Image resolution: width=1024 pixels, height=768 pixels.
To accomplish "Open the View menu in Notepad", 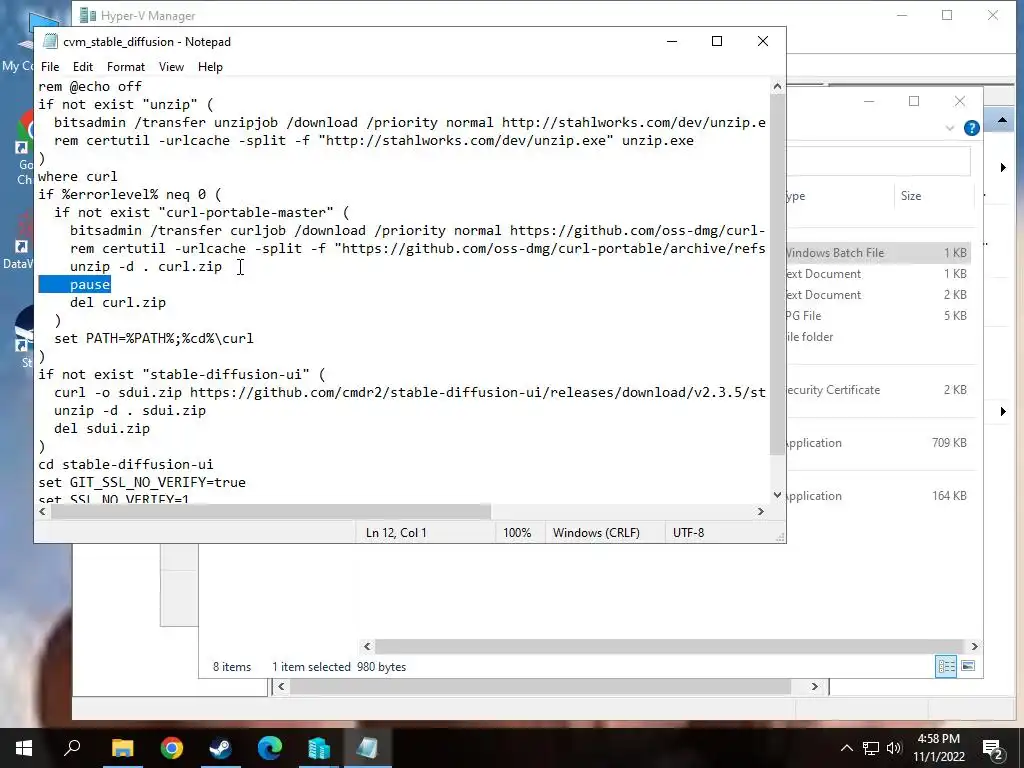I will click(171, 67).
